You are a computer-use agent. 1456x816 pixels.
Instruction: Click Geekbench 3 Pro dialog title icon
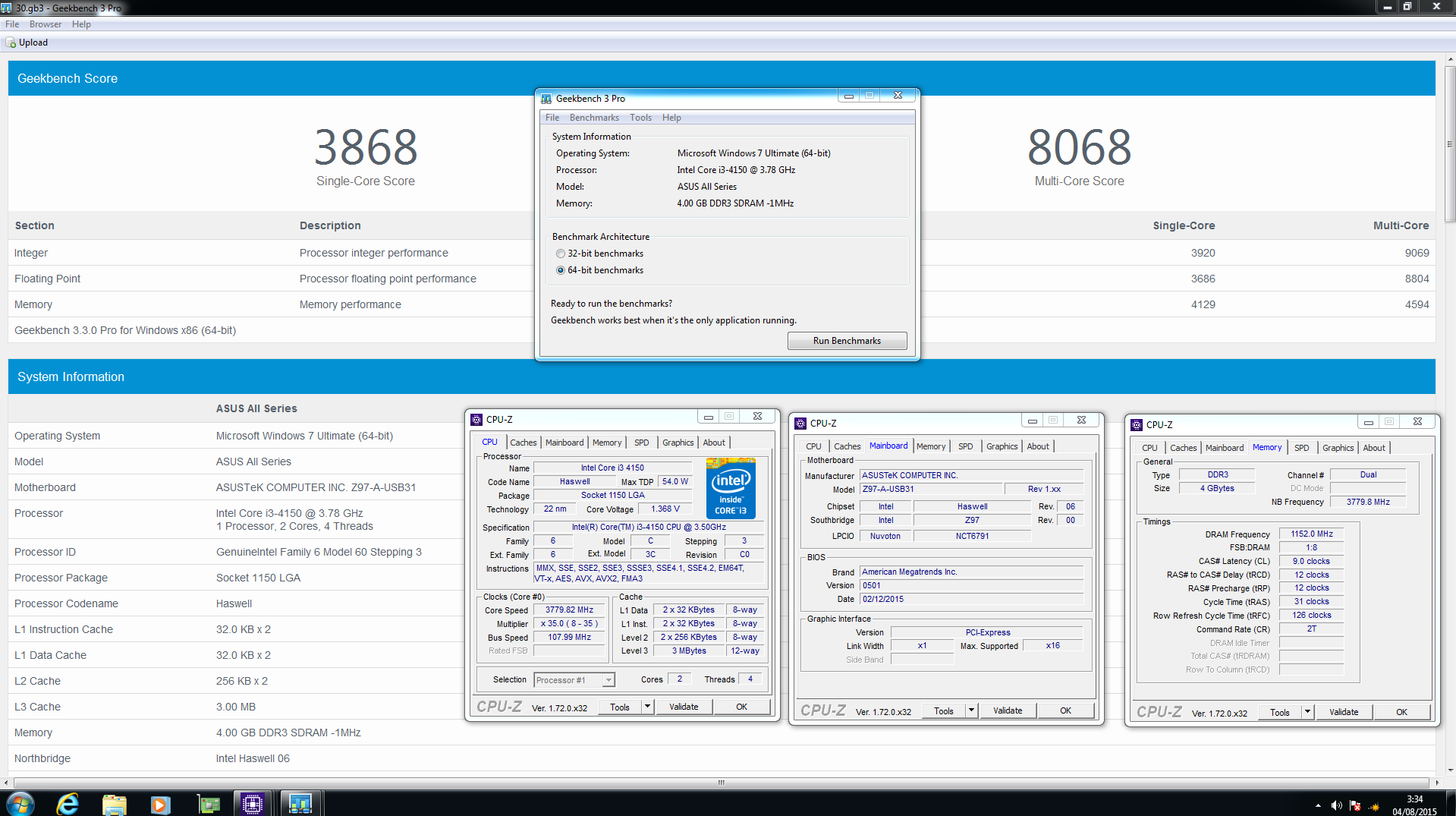546,99
